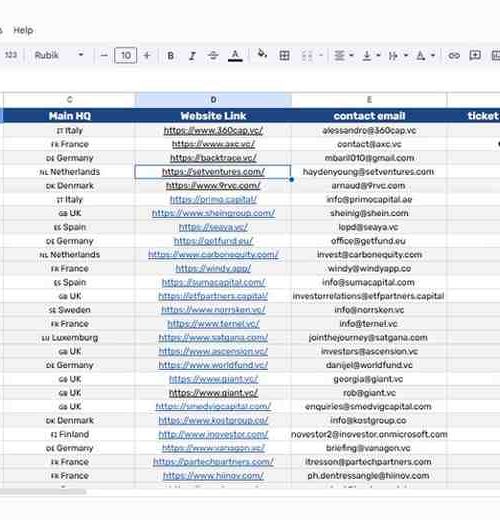Open the Help menu
This screenshot has width=500, height=520.
click(23, 30)
